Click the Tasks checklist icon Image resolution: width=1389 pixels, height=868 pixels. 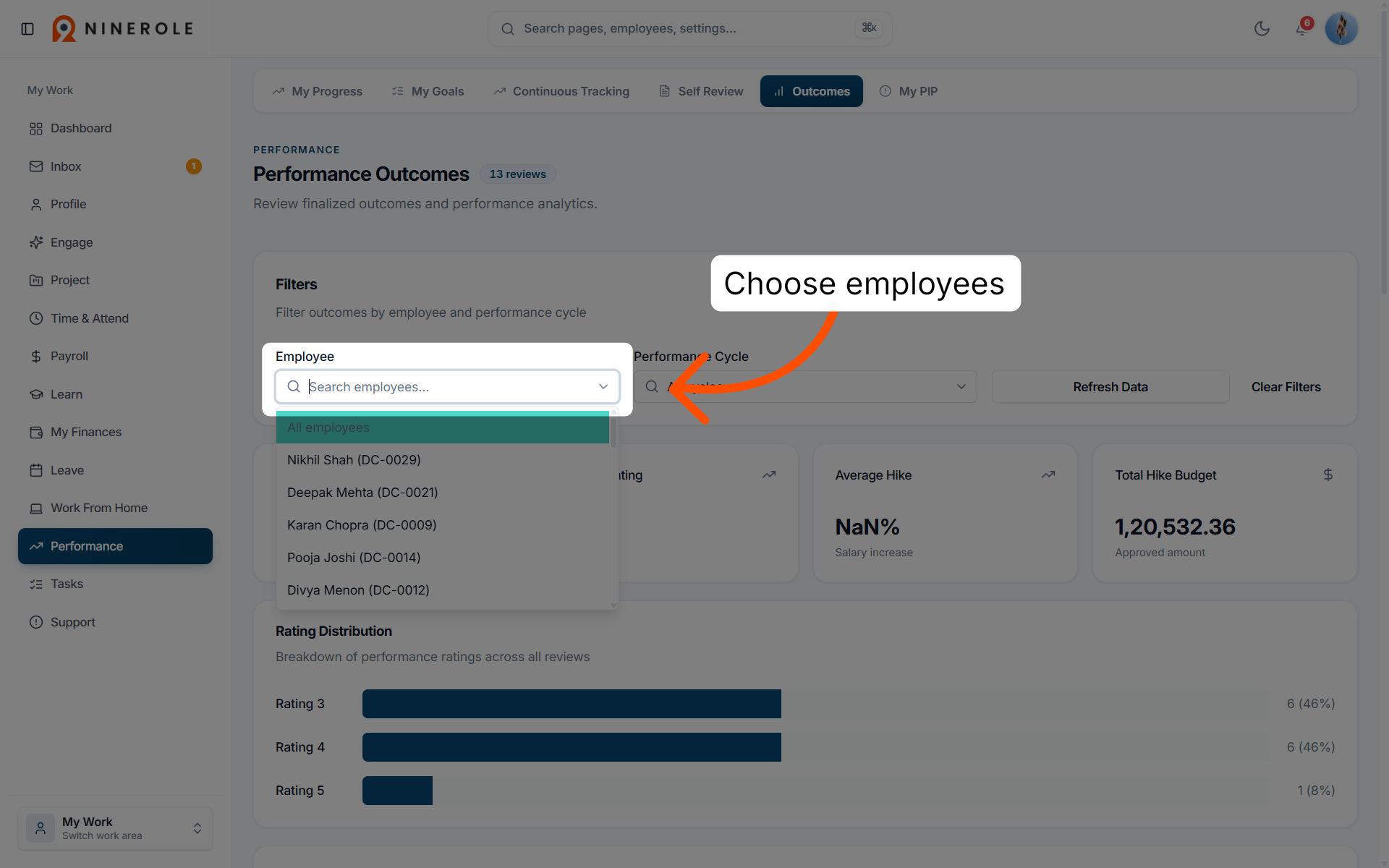point(36,584)
